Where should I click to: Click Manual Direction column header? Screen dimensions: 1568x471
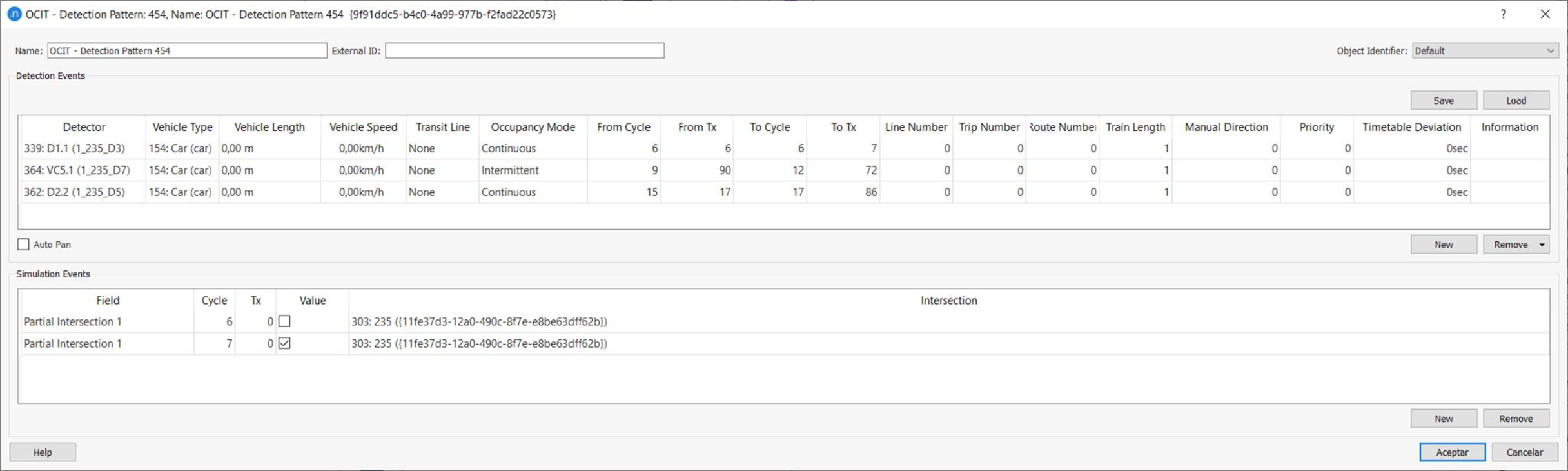(1226, 127)
